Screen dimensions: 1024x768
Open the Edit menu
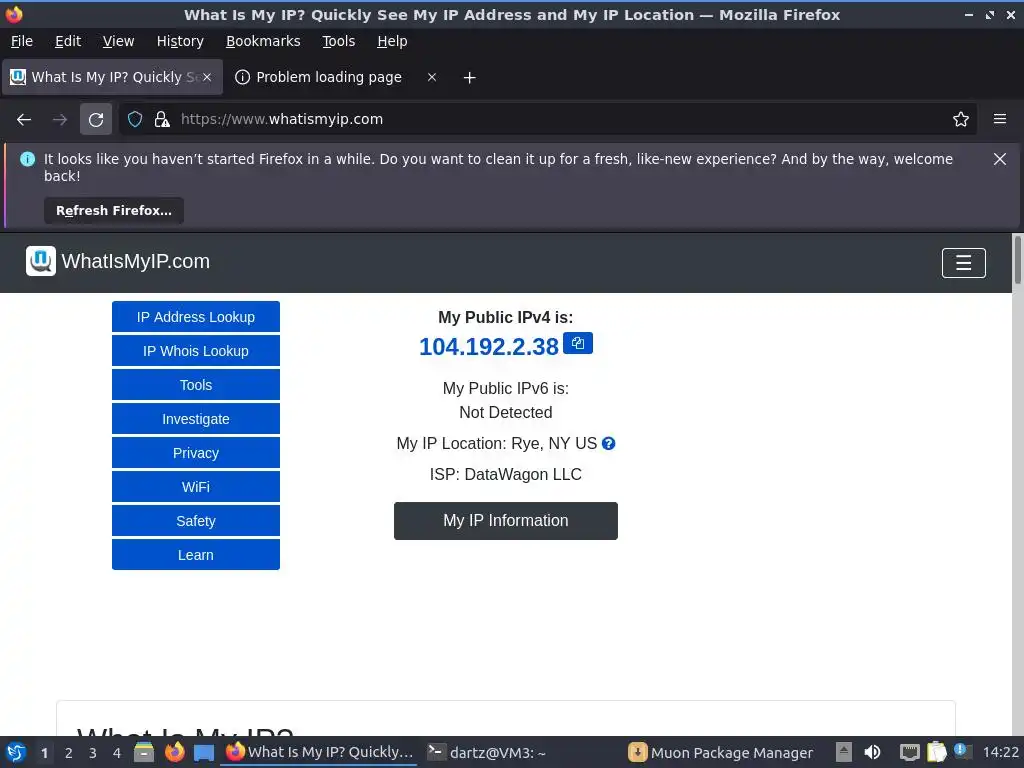point(68,41)
